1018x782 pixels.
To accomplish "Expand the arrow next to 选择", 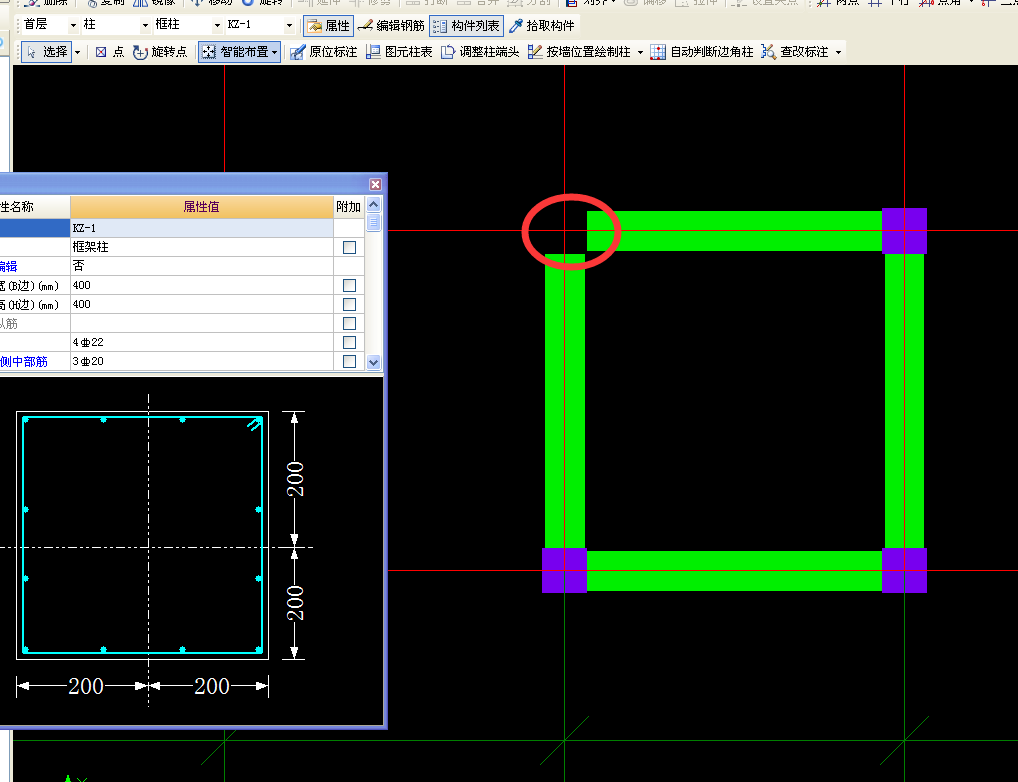I will [x=77, y=52].
